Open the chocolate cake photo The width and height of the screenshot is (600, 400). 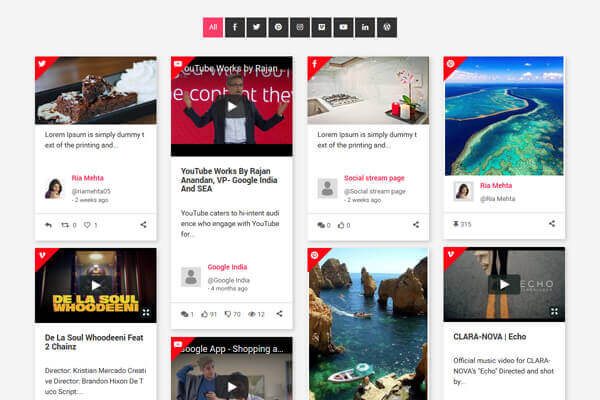[96, 90]
